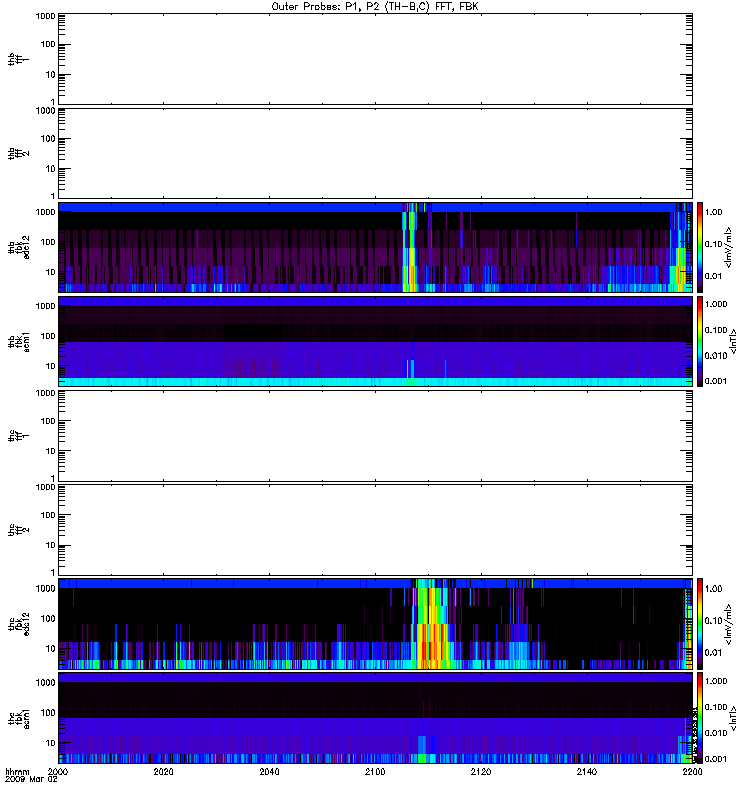Viewport: 750px width, 800px height.
Task: Click the 2140 time axis label
Action: click(x=587, y=771)
